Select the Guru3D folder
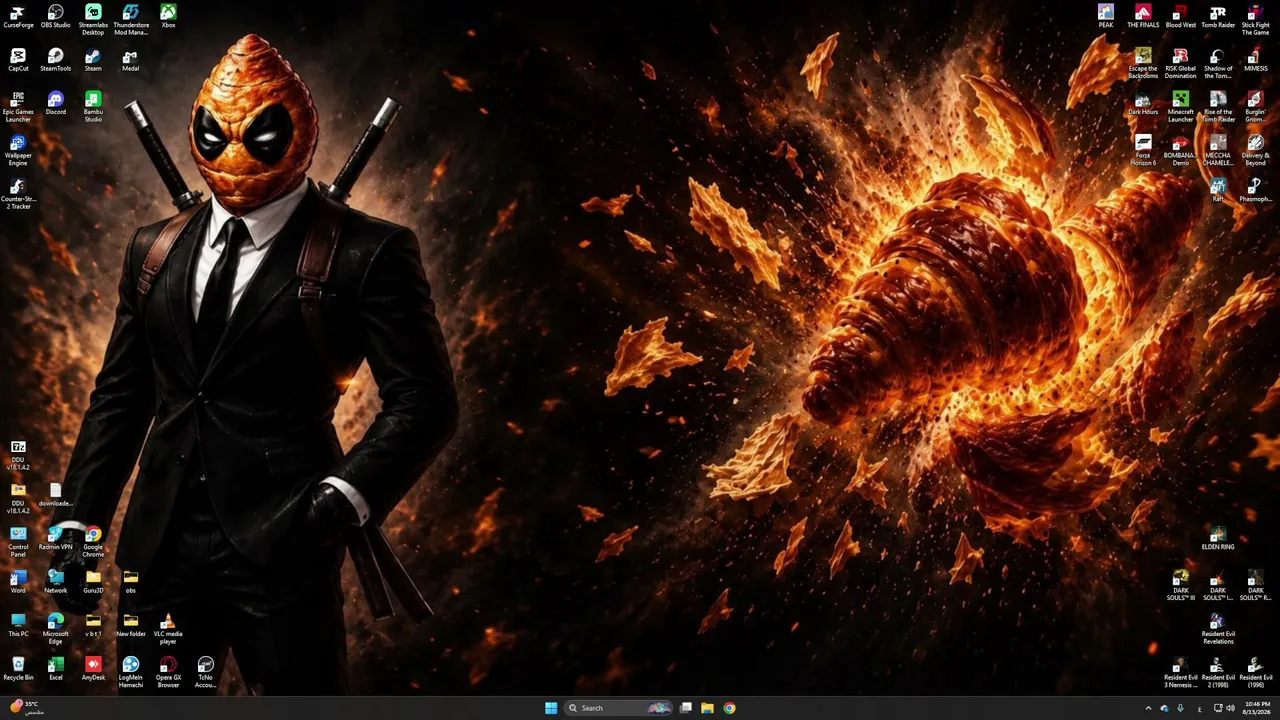This screenshot has width=1280, height=720. pos(93,582)
